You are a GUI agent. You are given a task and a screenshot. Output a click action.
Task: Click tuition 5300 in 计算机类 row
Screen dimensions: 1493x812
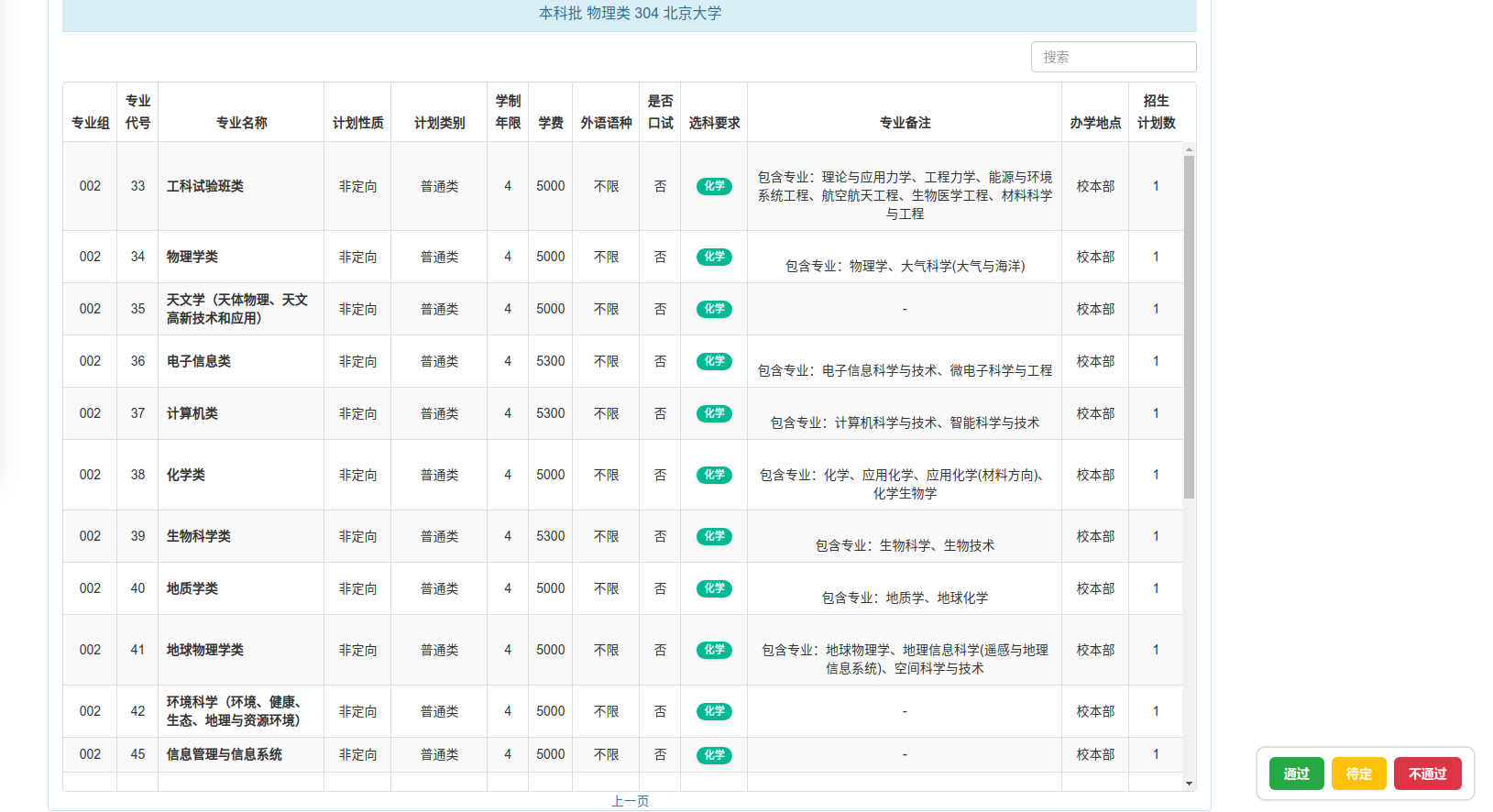point(551,413)
